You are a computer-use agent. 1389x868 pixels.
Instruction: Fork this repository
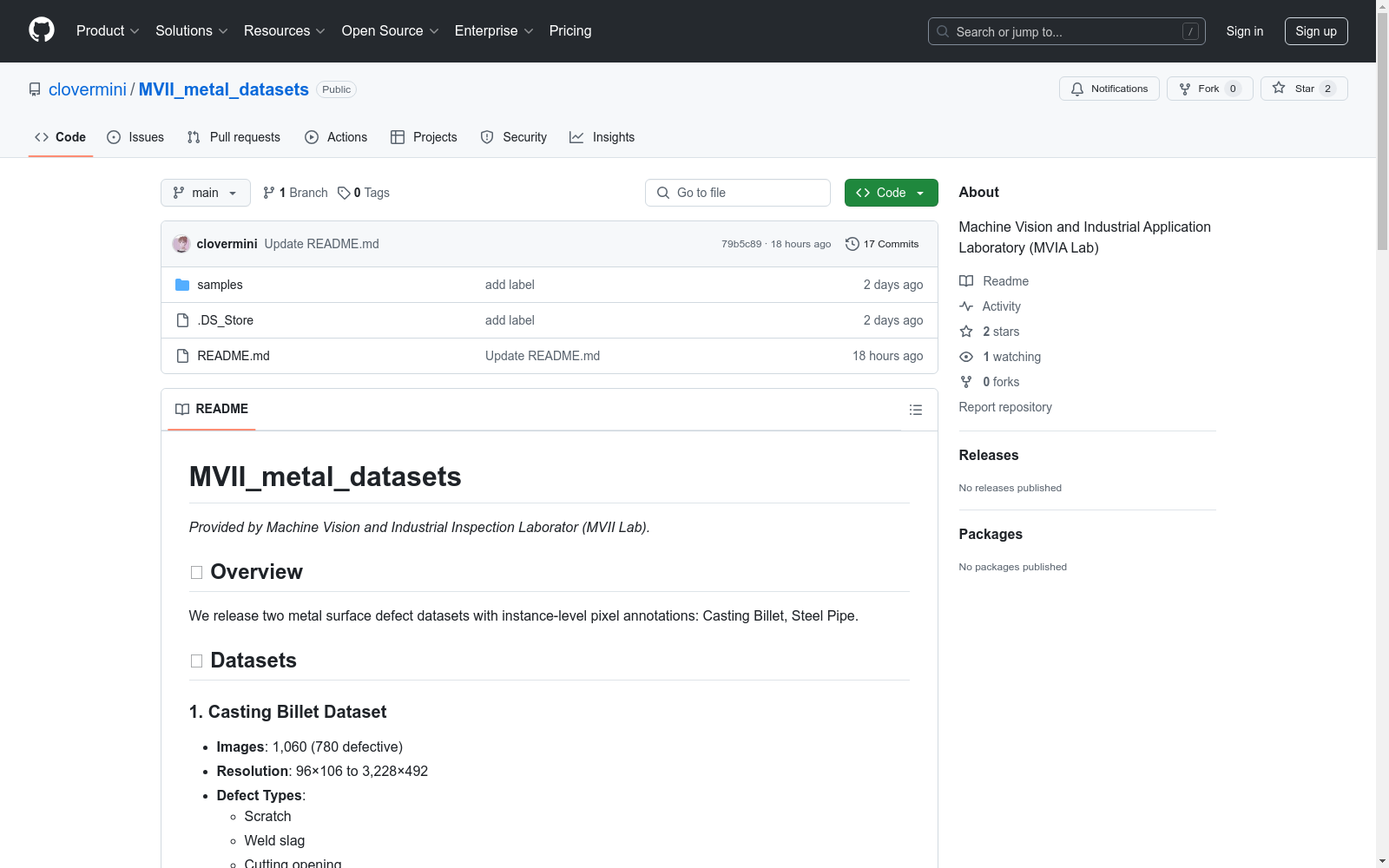[x=1209, y=89]
